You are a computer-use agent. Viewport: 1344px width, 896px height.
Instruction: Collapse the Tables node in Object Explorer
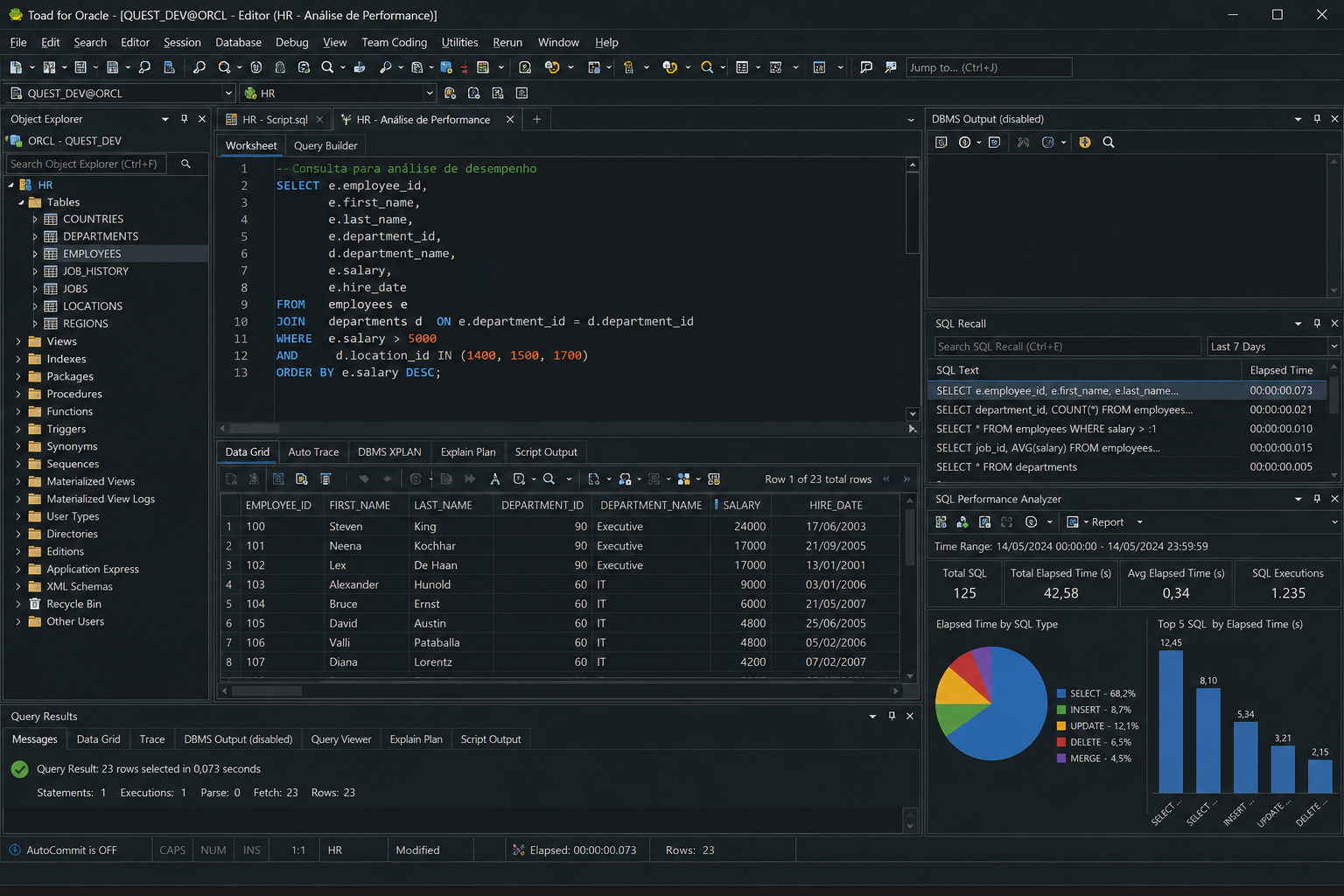point(21,202)
